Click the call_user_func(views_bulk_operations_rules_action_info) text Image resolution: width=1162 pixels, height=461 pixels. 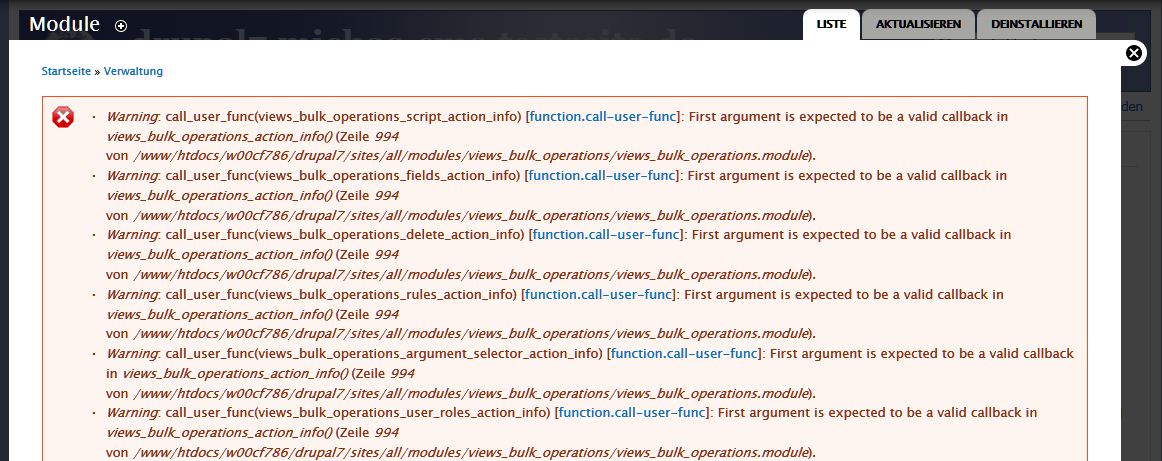coord(342,294)
